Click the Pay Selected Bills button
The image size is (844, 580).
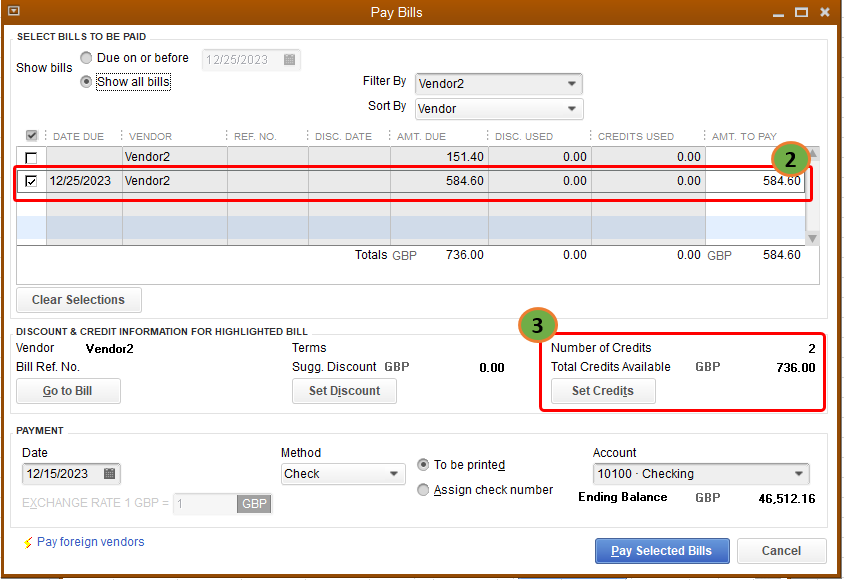point(662,551)
